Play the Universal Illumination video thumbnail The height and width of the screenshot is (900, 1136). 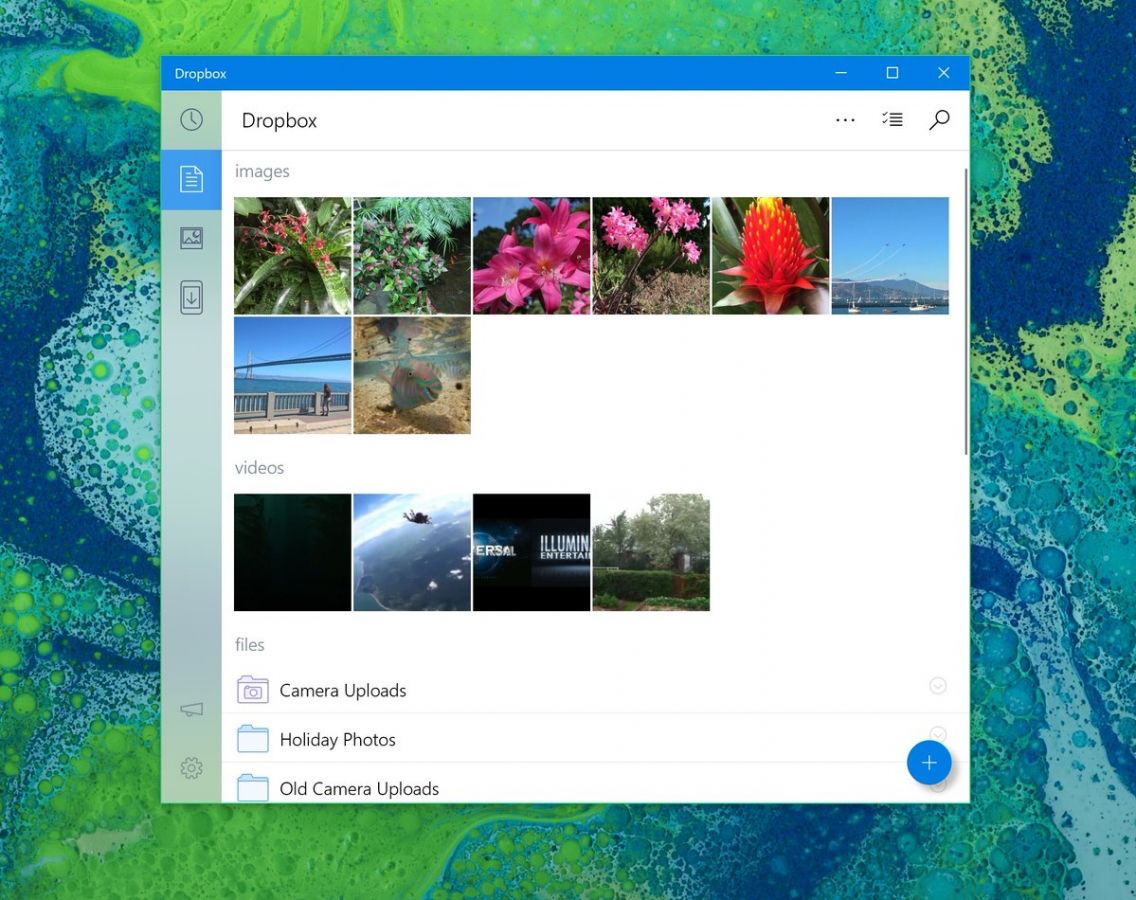pyautogui.click(x=532, y=552)
